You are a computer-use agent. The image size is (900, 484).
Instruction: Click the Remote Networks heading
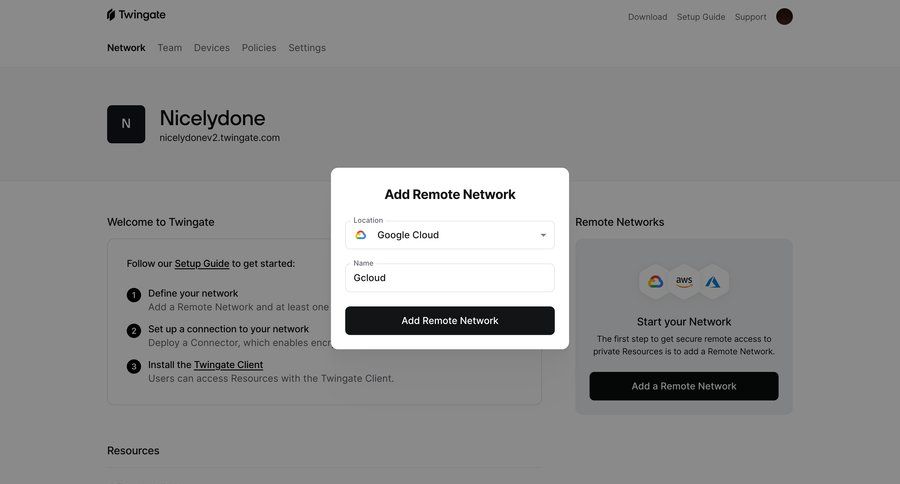point(619,222)
